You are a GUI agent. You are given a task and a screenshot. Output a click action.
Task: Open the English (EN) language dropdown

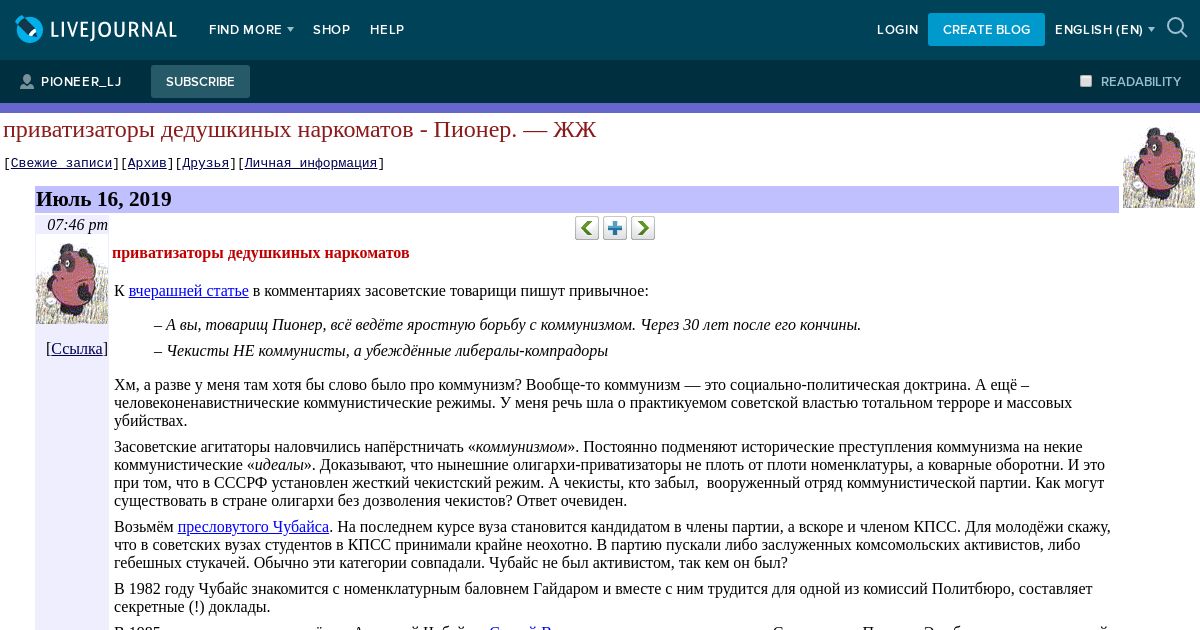pos(1104,30)
